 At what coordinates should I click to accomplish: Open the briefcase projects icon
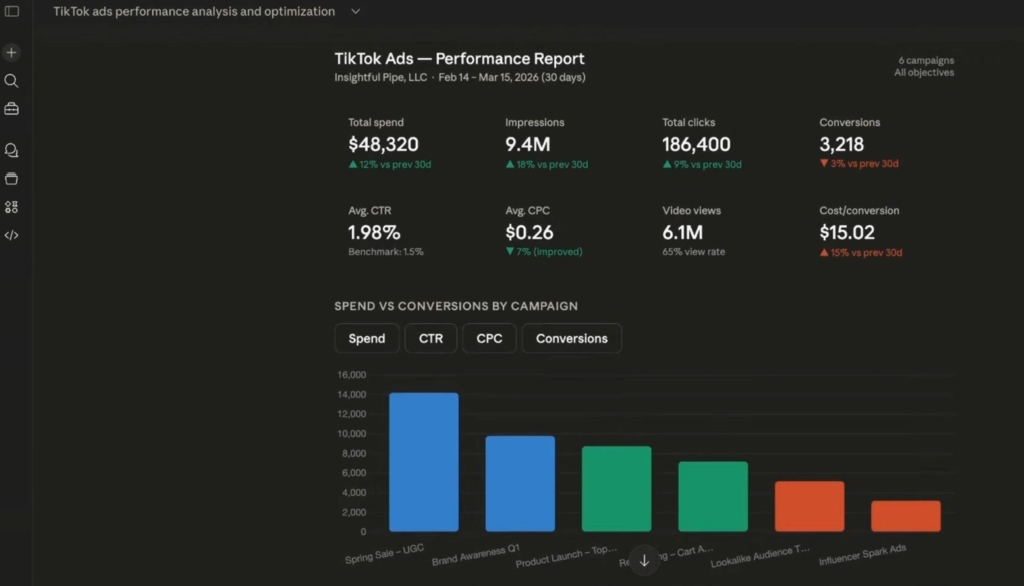pyautogui.click(x=11, y=108)
